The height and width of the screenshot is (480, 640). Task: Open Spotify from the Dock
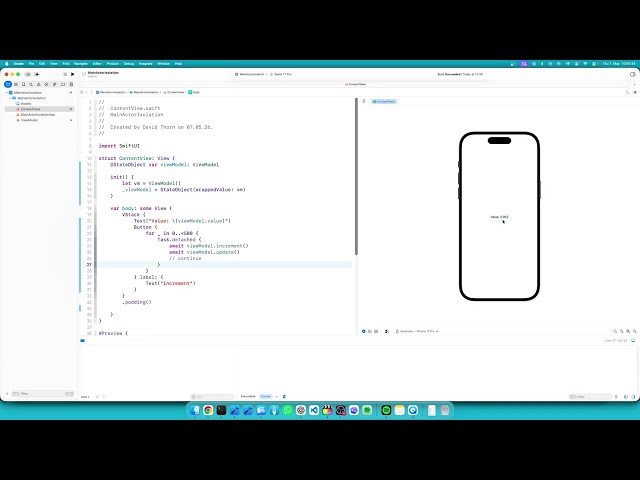pos(386,410)
